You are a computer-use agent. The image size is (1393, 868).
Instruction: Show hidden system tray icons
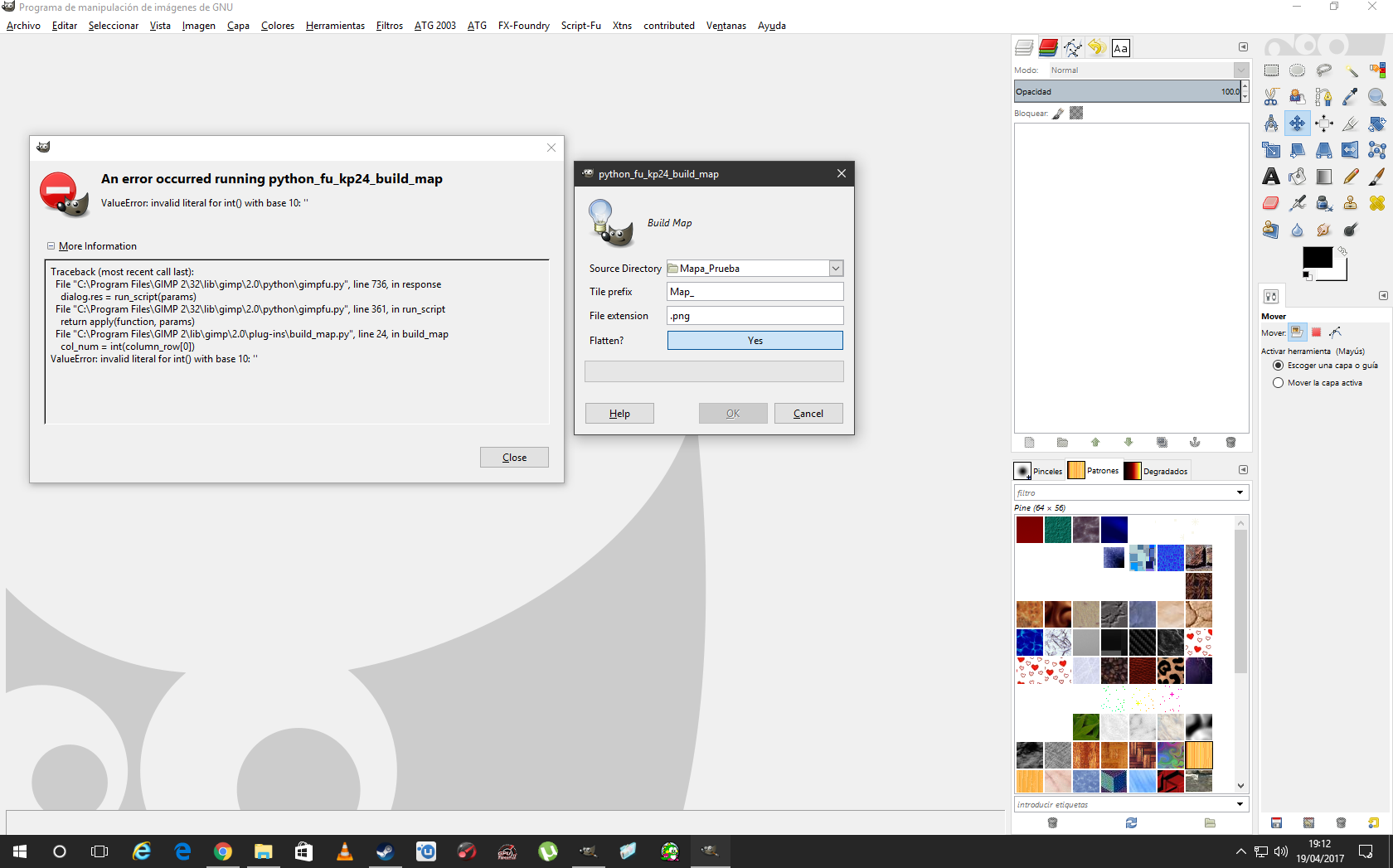click(x=1240, y=851)
